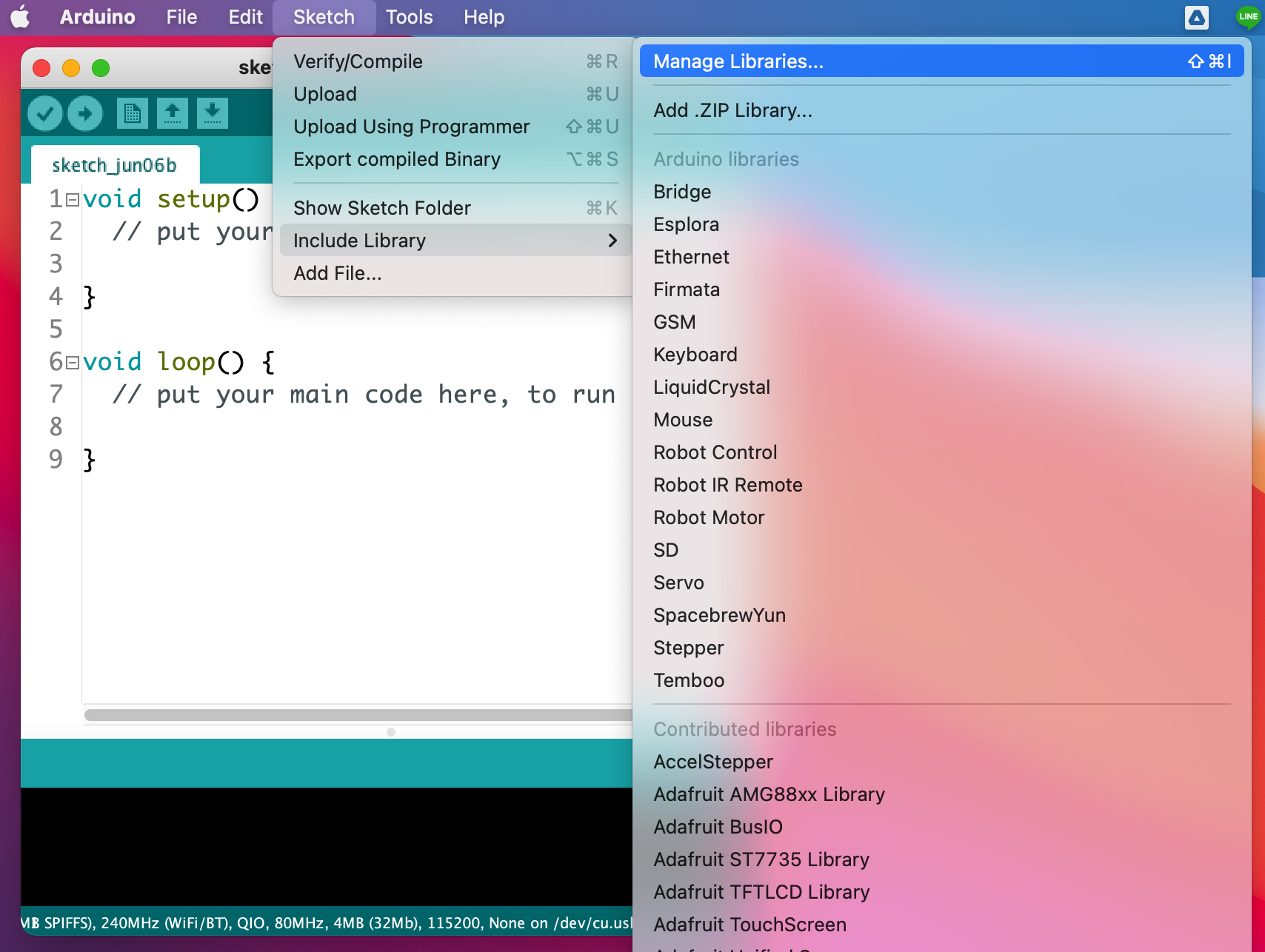Include the Firmata library

(941, 289)
